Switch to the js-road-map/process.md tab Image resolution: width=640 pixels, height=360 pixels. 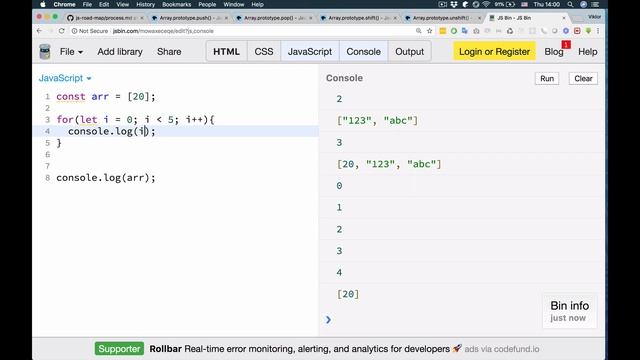pyautogui.click(x=104, y=18)
